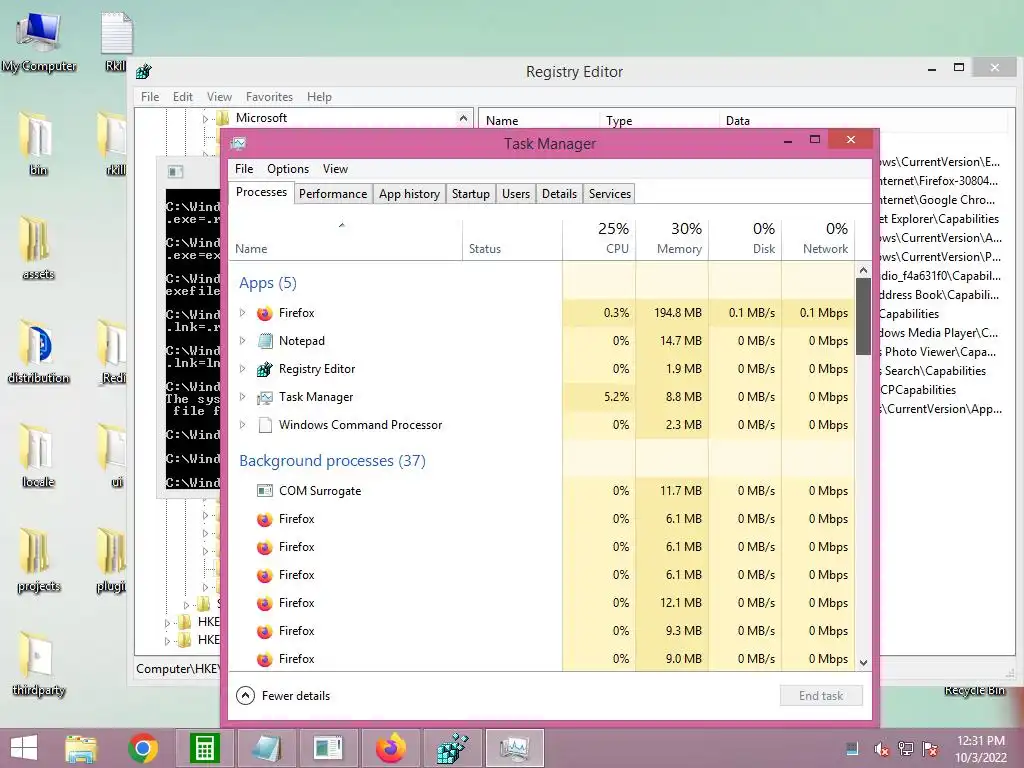Switch to the Performance tab
The width and height of the screenshot is (1024, 768).
[x=333, y=194]
